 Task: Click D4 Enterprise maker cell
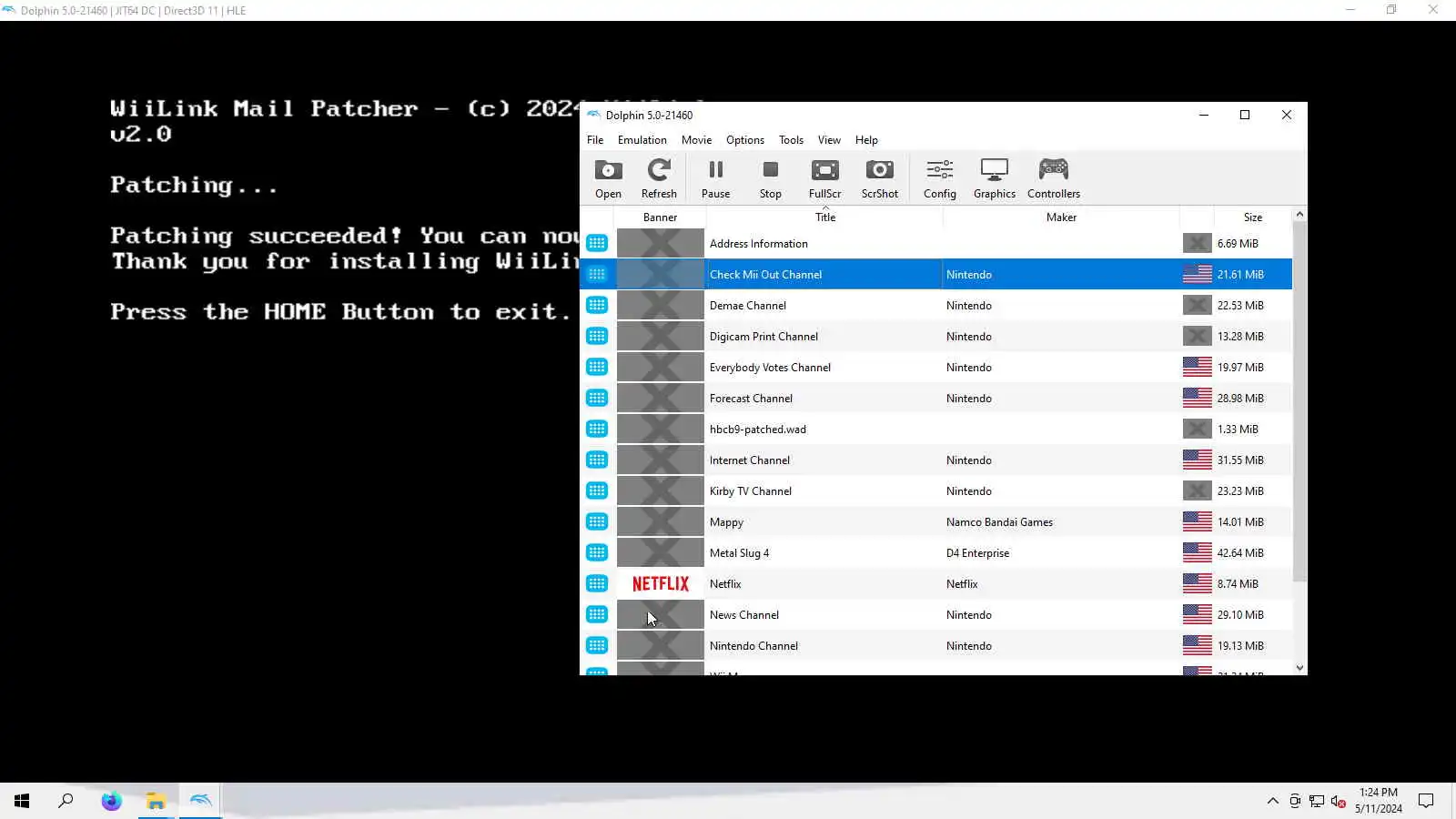(x=977, y=553)
